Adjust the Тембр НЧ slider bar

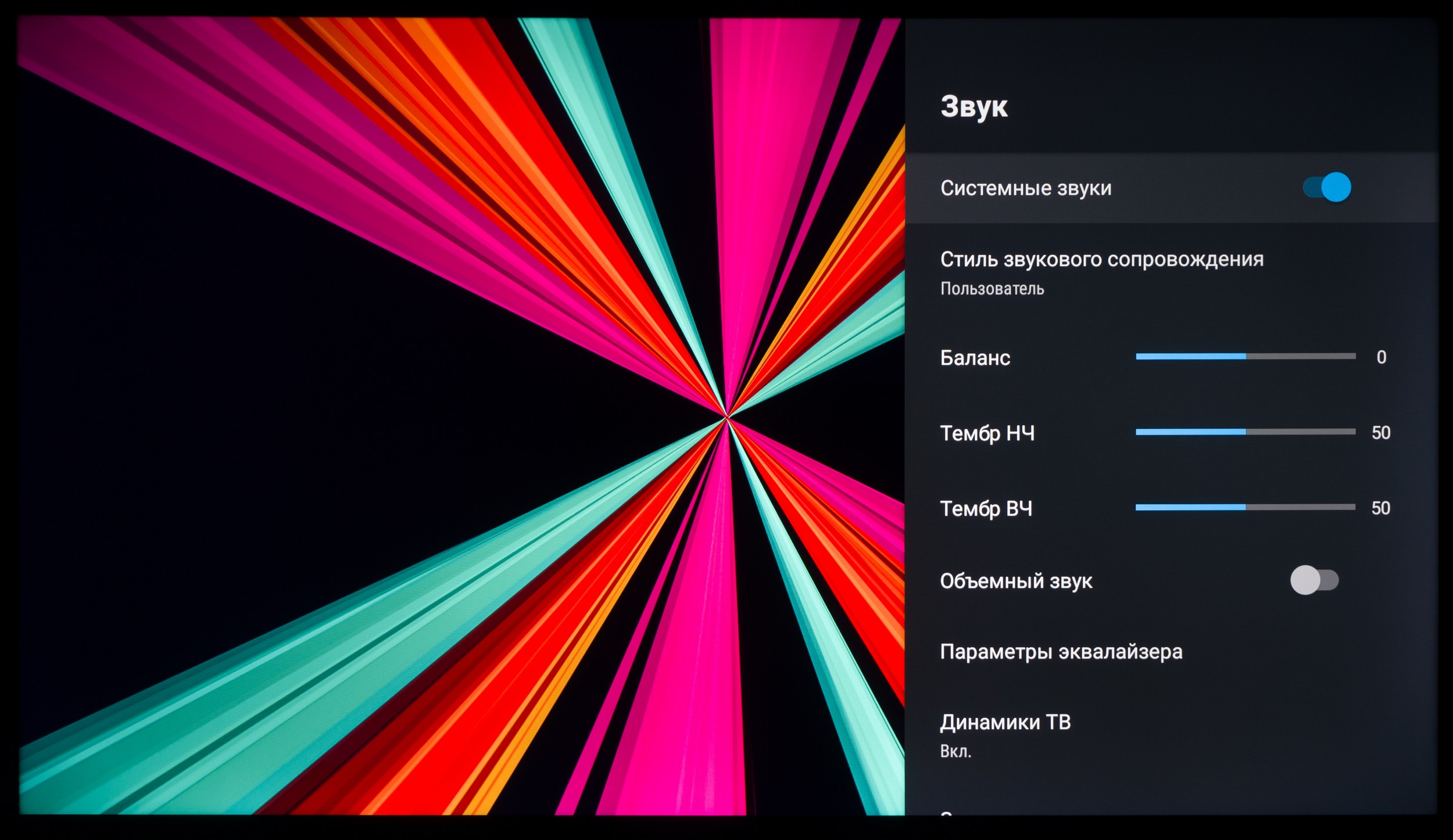click(1246, 432)
